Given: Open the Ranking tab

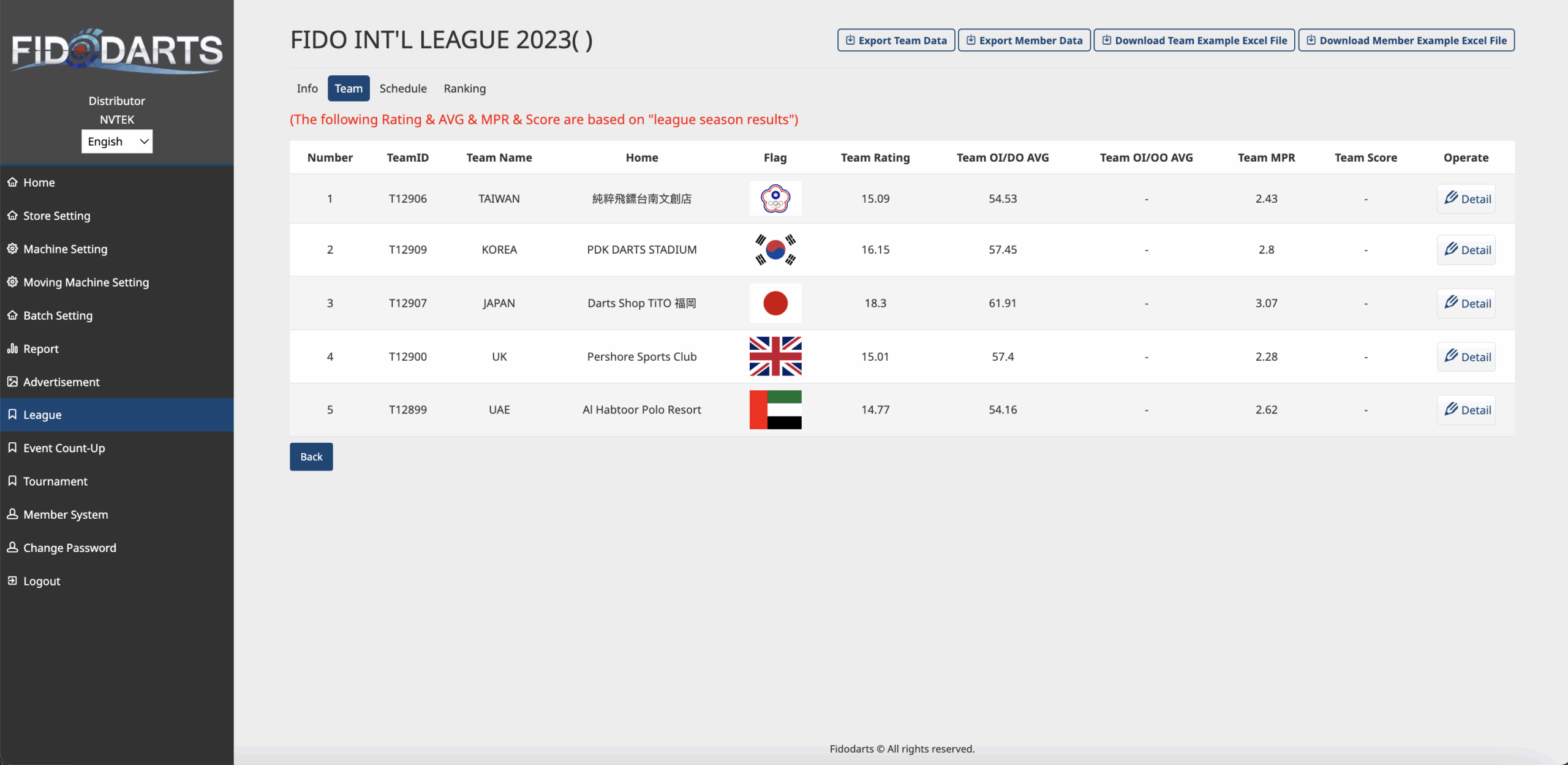Looking at the screenshot, I should 464,89.
